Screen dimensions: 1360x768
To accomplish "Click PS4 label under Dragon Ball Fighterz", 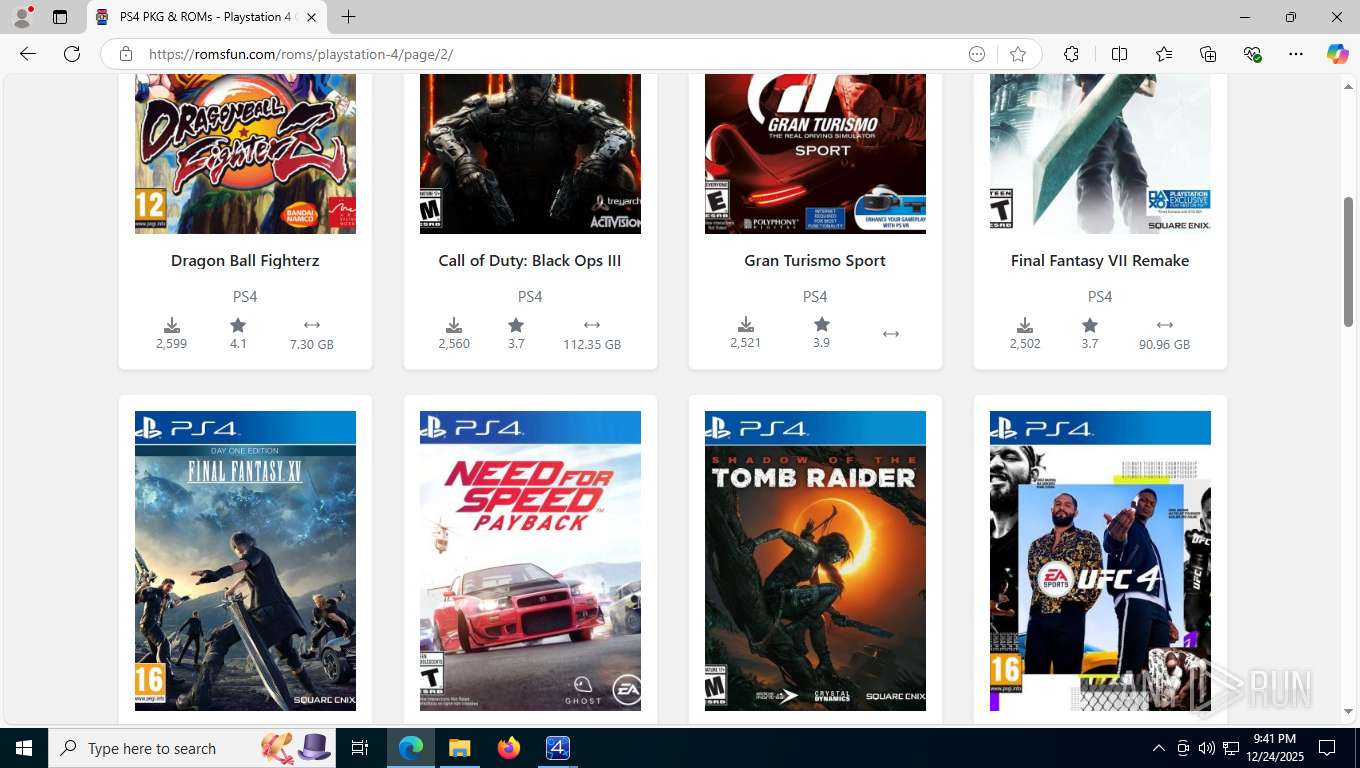I will [x=245, y=296].
